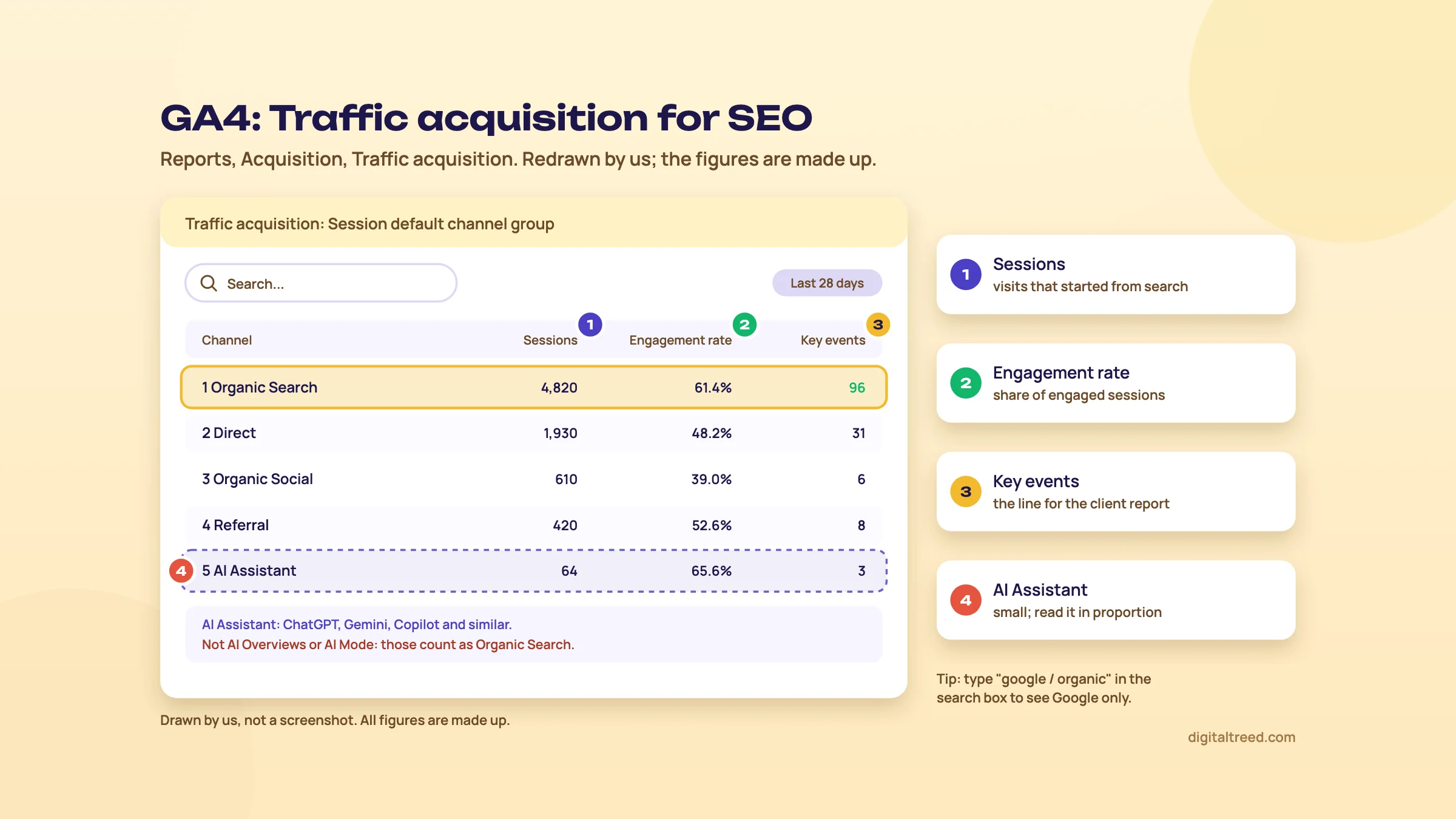Select the 4 Referral channel row

coord(534,525)
